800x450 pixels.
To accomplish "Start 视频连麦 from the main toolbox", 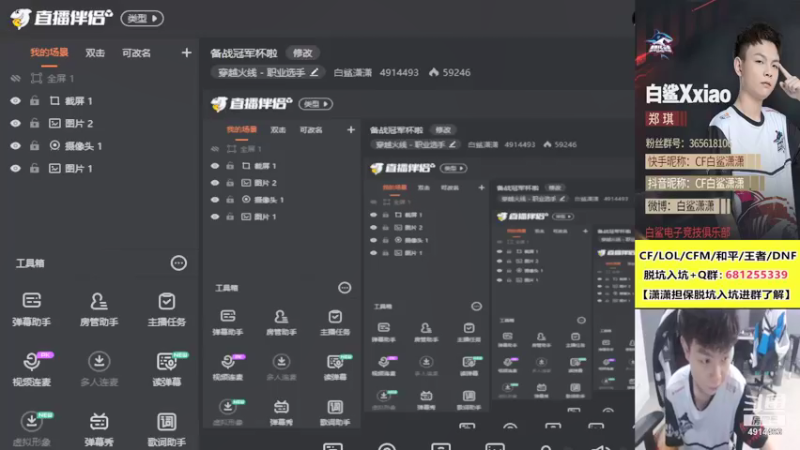I will click(x=32, y=368).
